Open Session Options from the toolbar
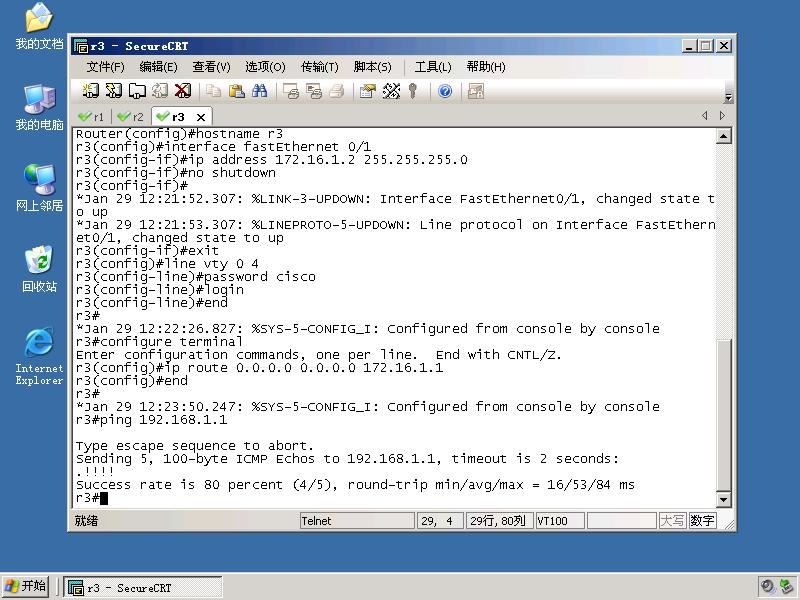 pyautogui.click(x=367, y=91)
